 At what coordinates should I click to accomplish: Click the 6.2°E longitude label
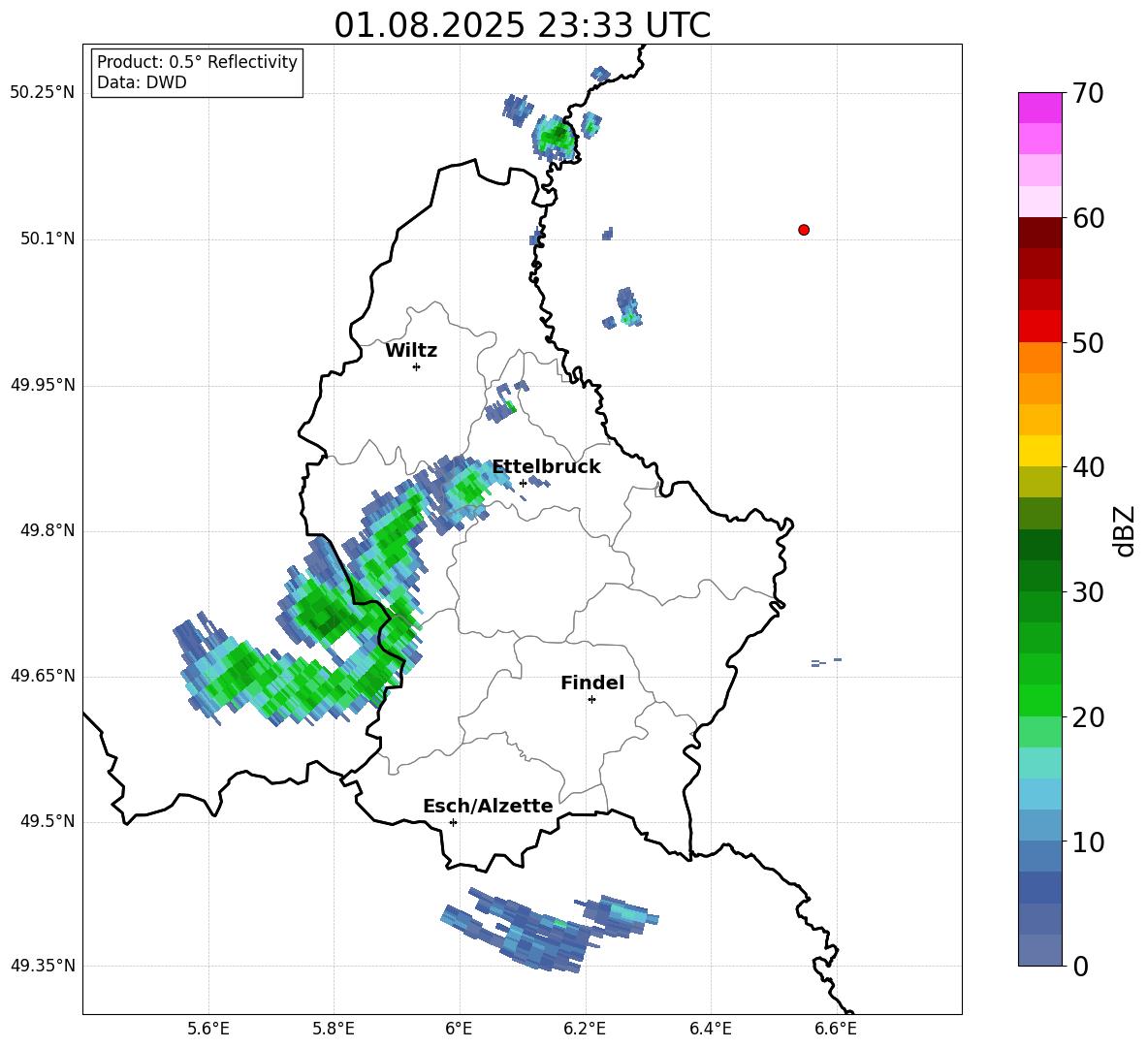coord(585,1029)
